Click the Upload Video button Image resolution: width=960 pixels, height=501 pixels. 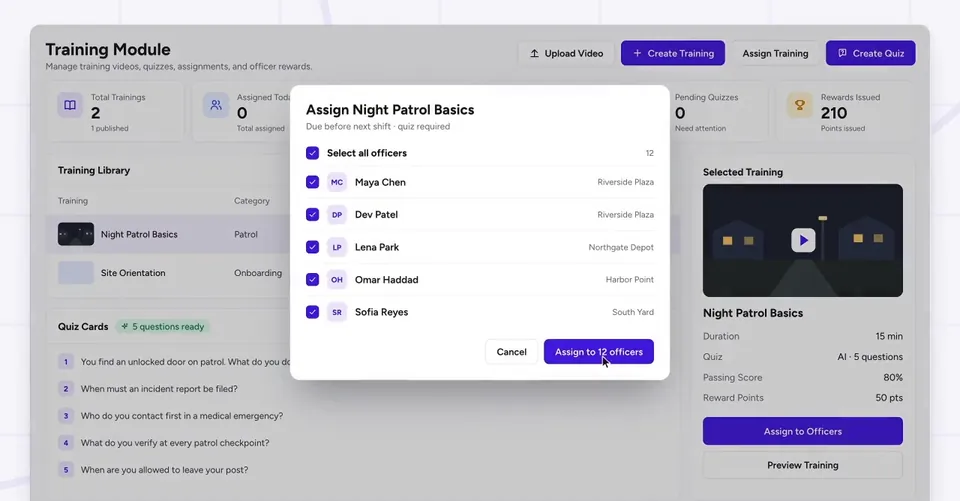(566, 53)
